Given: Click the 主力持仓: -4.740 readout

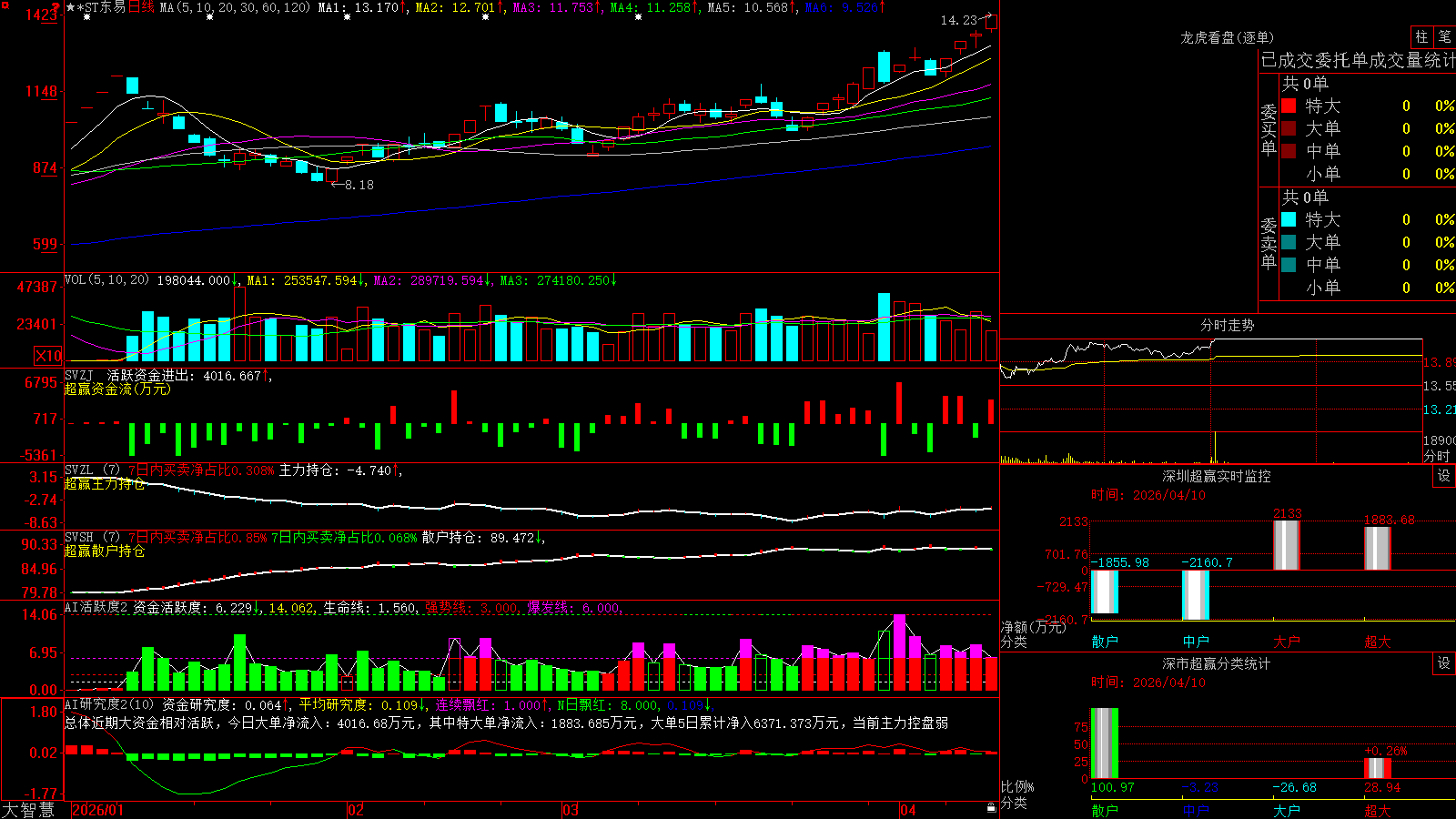Looking at the screenshot, I should pos(335,470).
